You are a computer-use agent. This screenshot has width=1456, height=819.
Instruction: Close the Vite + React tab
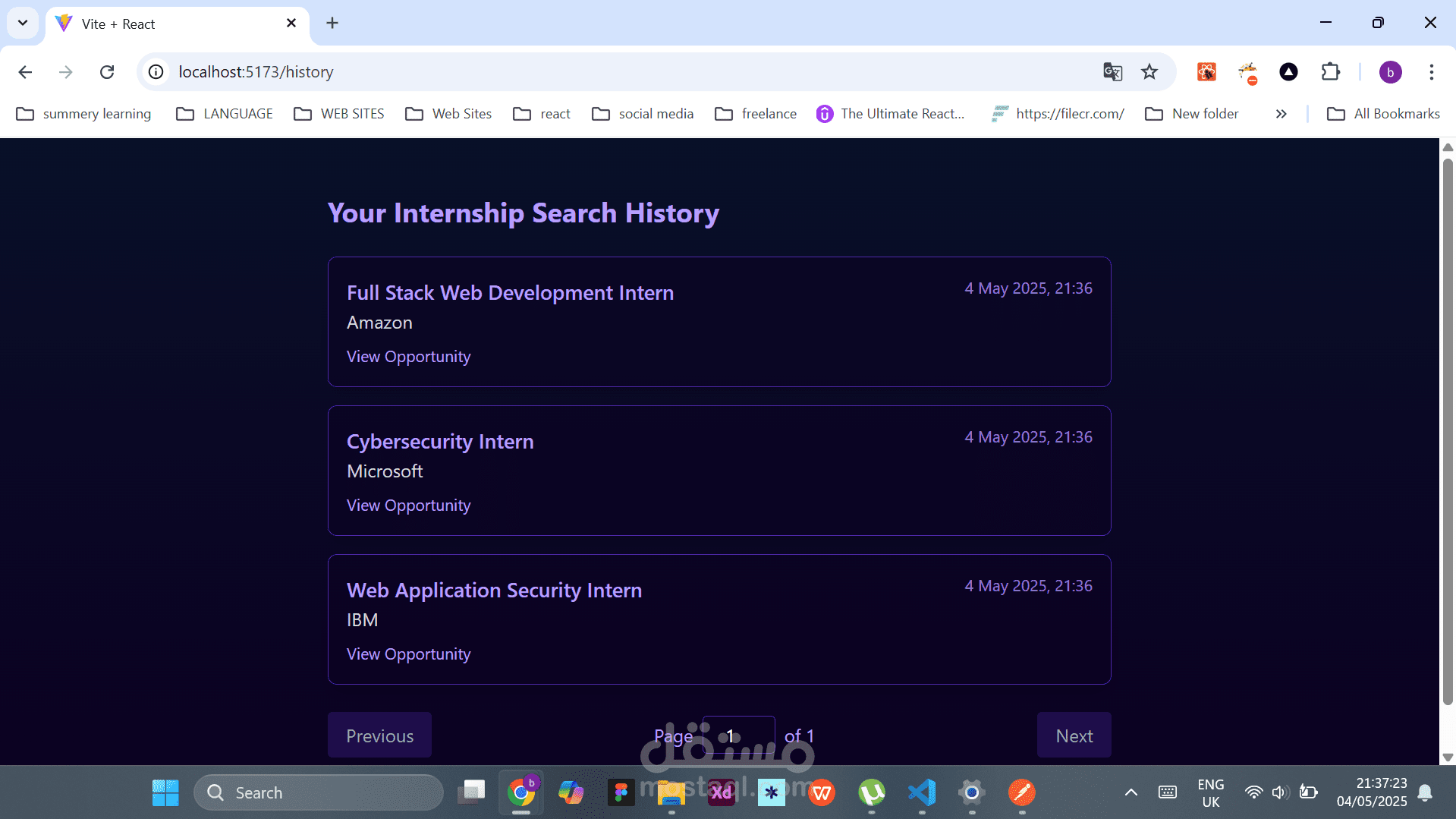[x=291, y=24]
